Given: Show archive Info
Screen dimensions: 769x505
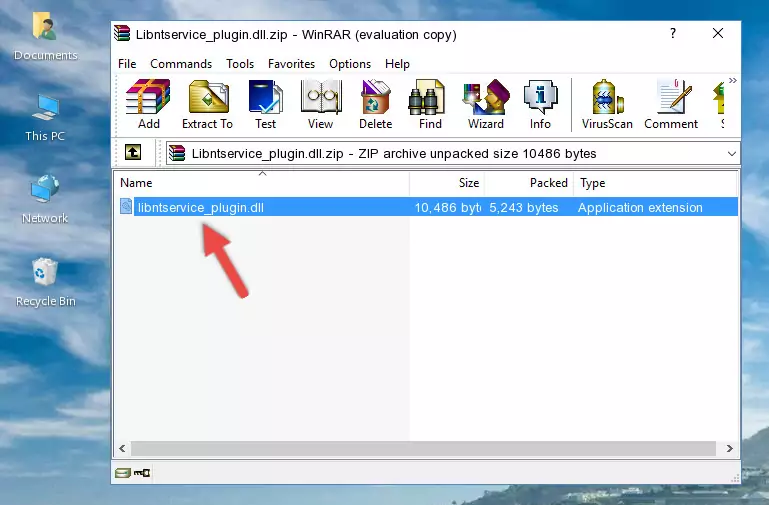Looking at the screenshot, I should click(x=540, y=104).
